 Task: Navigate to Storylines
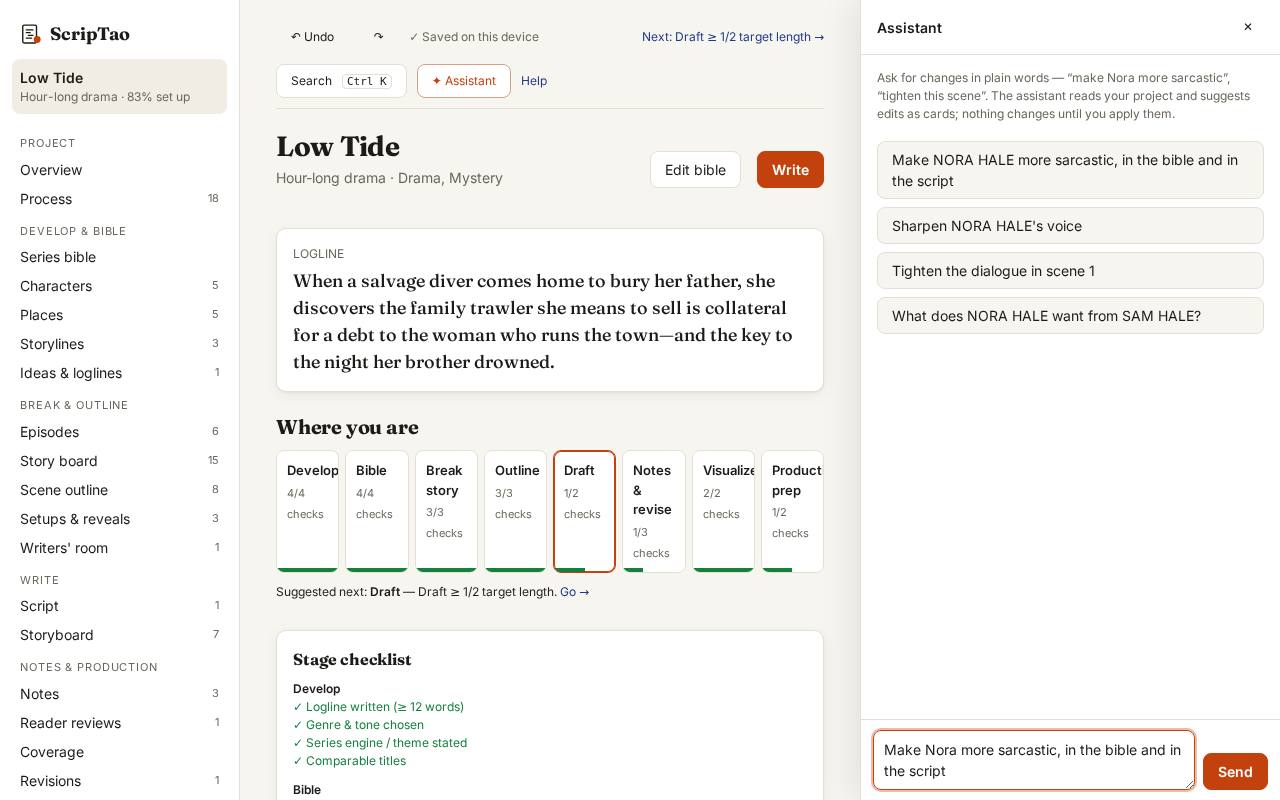119,344
